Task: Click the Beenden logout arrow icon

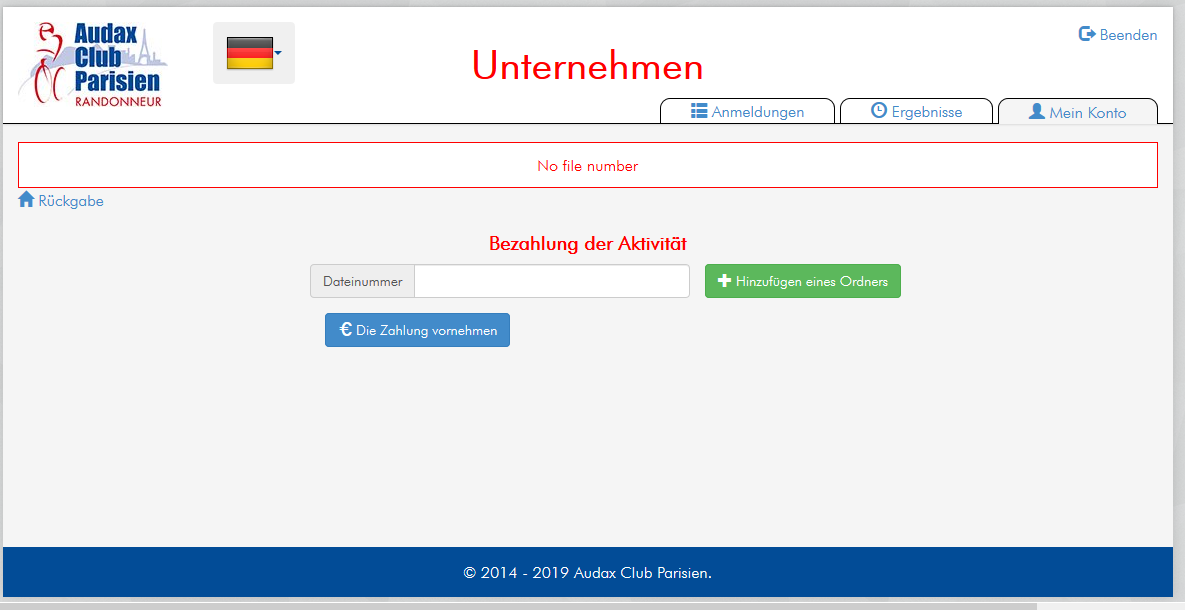Action: [1087, 35]
